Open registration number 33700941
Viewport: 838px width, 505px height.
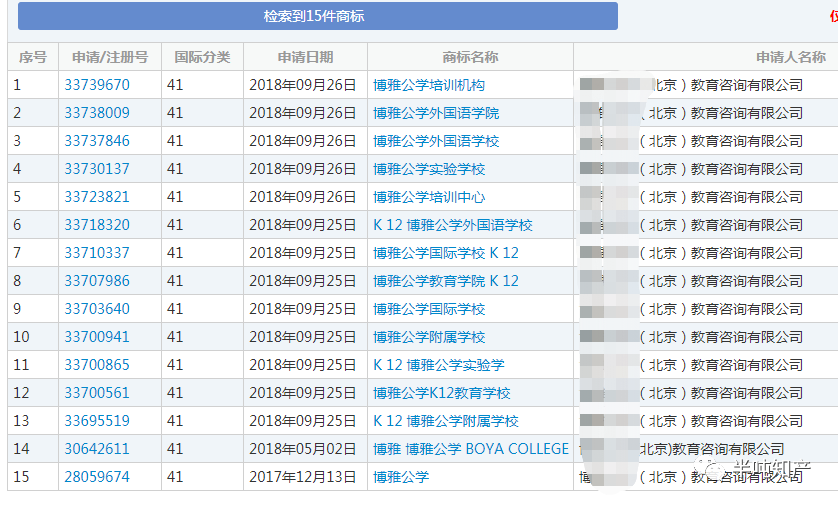[x=97, y=337]
